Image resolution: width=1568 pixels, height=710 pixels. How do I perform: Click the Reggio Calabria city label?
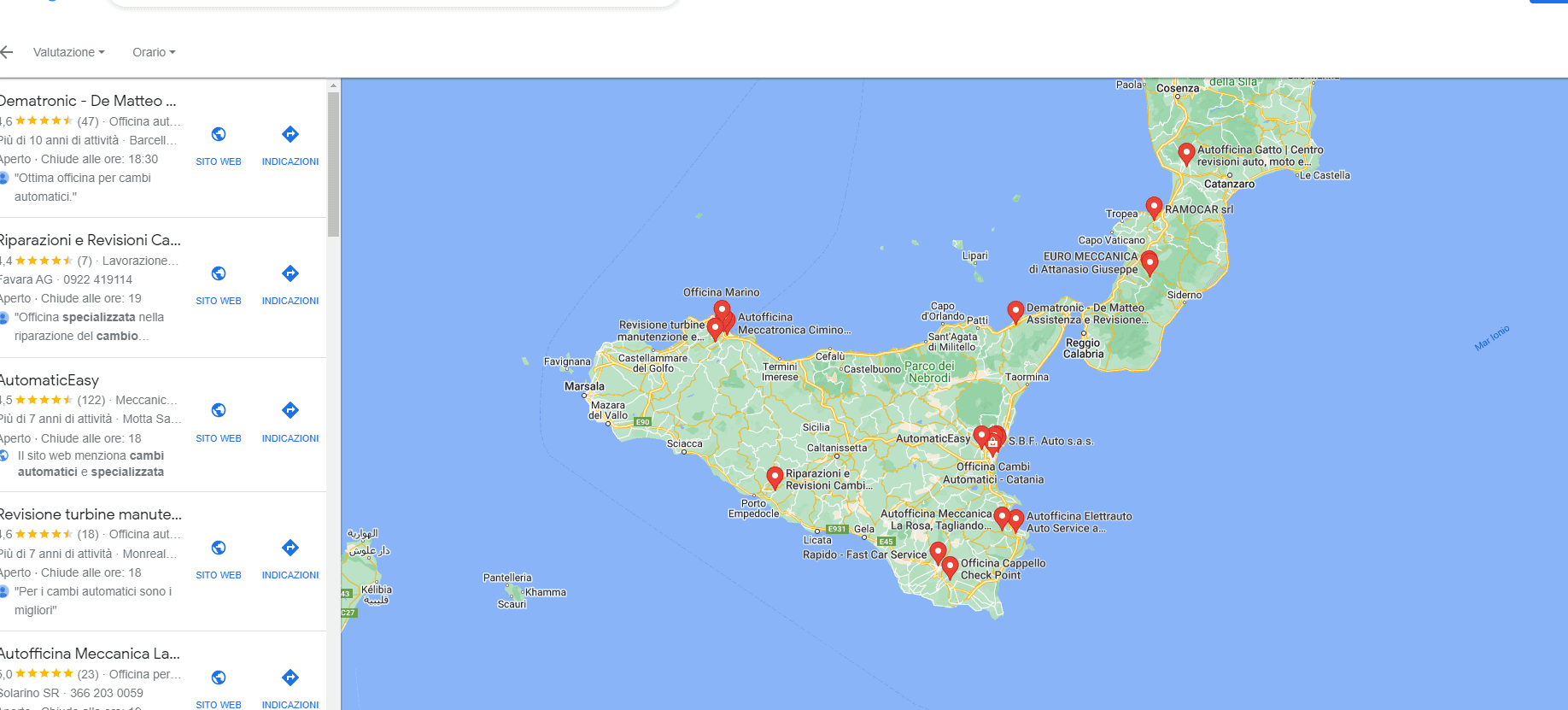pos(1083,349)
